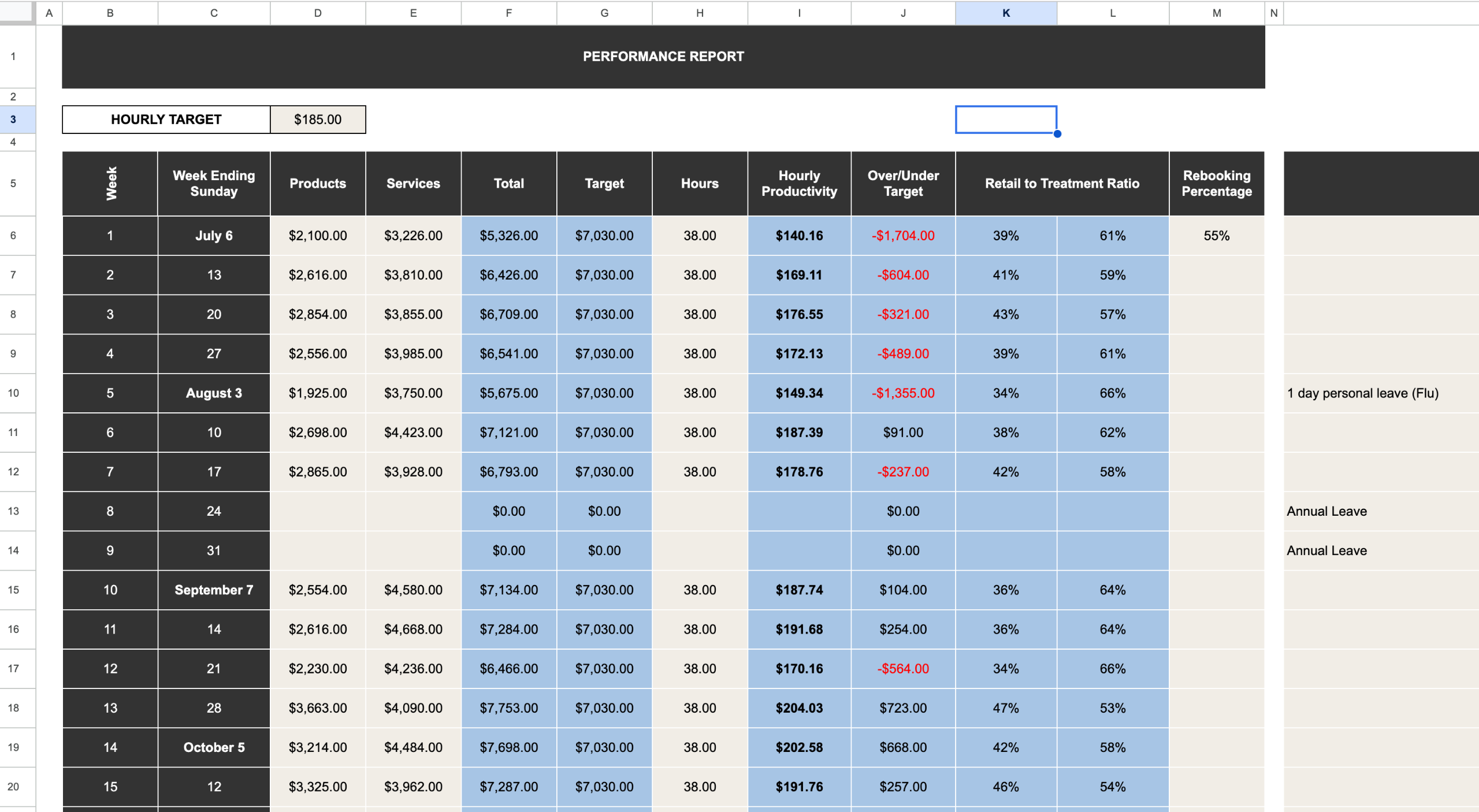Click row 10 header
This screenshot has width=1479, height=812.
click(x=13, y=393)
